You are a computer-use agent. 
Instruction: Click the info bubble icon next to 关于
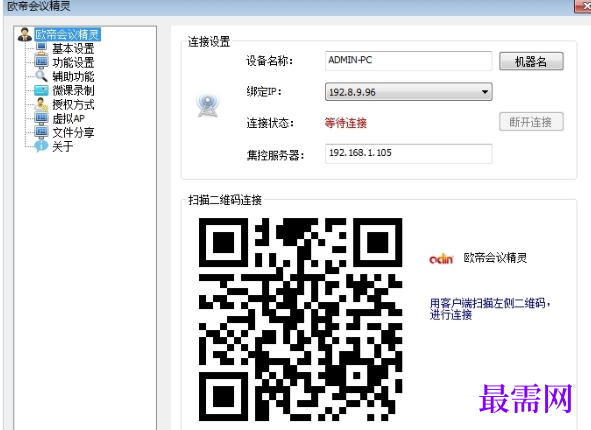[x=41, y=146]
